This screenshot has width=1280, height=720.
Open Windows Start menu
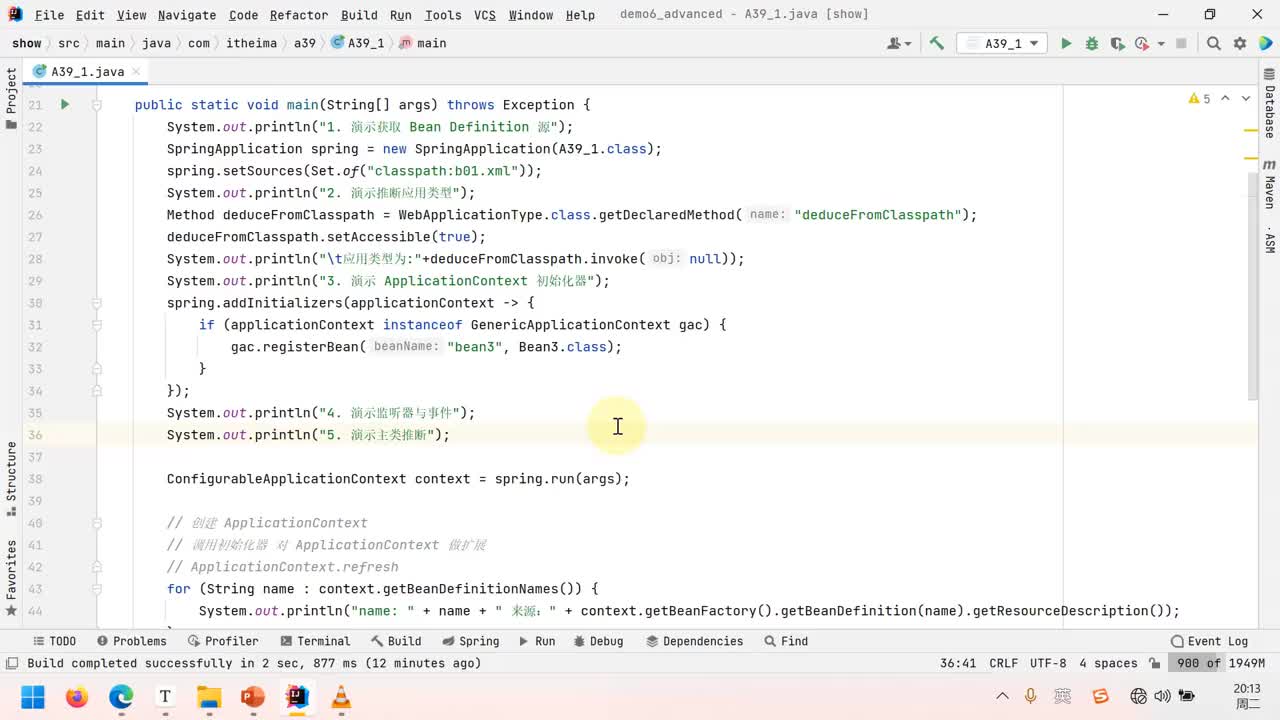33,697
